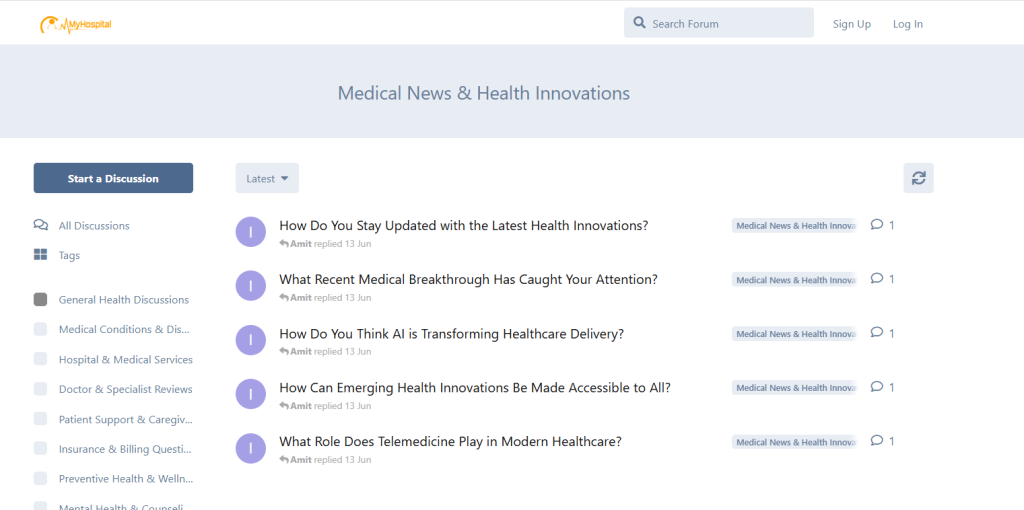
Task: Click the Tags grid icon
Action: pos(40,256)
